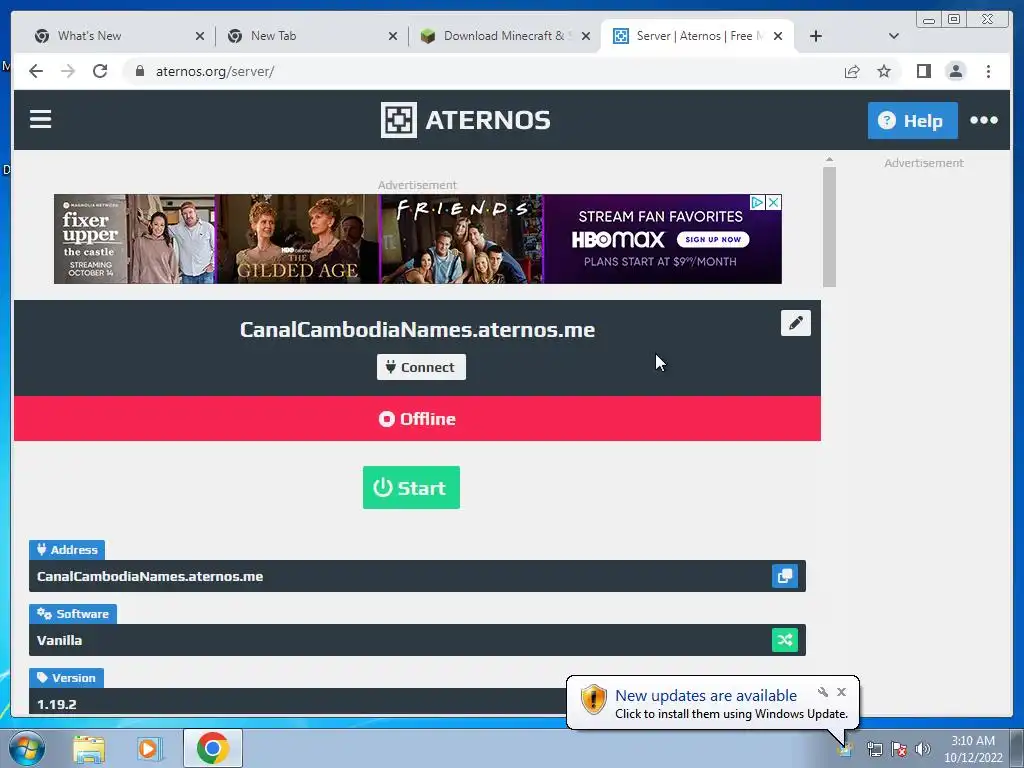The height and width of the screenshot is (768, 1024).
Task: Click the Chrome taskbar icon
Action: (x=212, y=748)
